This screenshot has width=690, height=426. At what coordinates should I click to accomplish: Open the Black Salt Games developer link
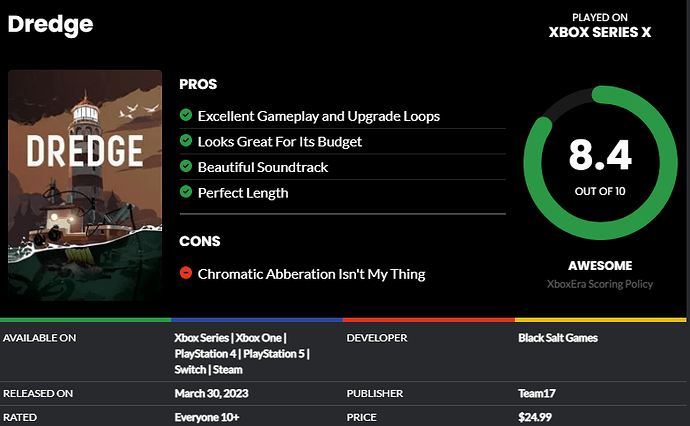point(558,338)
